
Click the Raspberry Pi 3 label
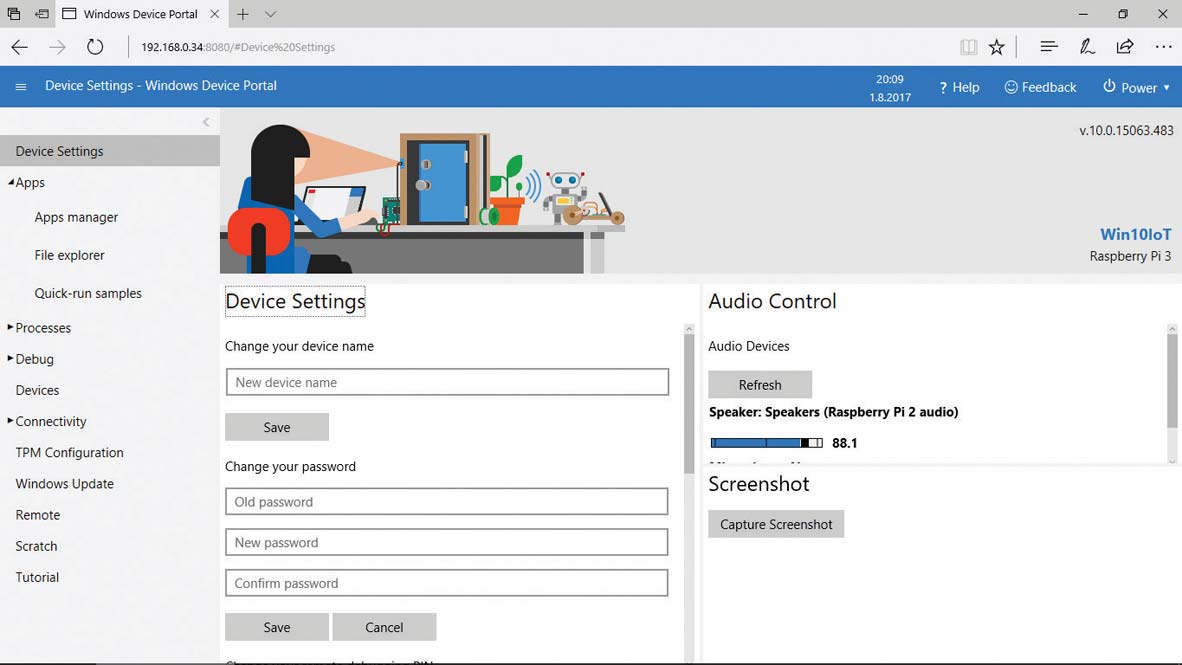1130,256
